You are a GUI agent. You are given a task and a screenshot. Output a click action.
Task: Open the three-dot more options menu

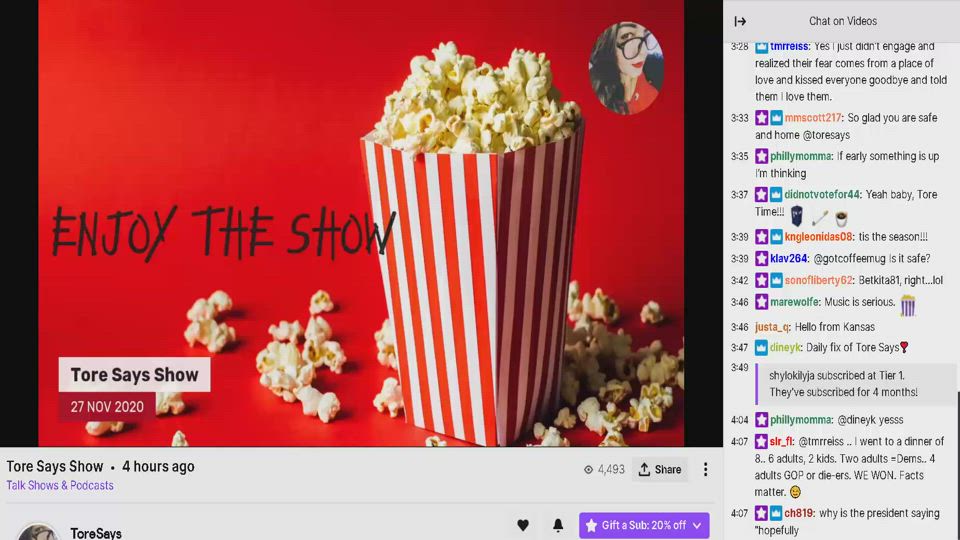point(705,469)
